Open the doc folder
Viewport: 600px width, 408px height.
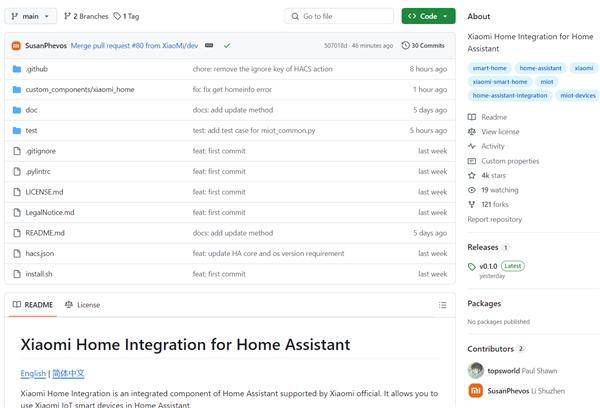[31, 110]
